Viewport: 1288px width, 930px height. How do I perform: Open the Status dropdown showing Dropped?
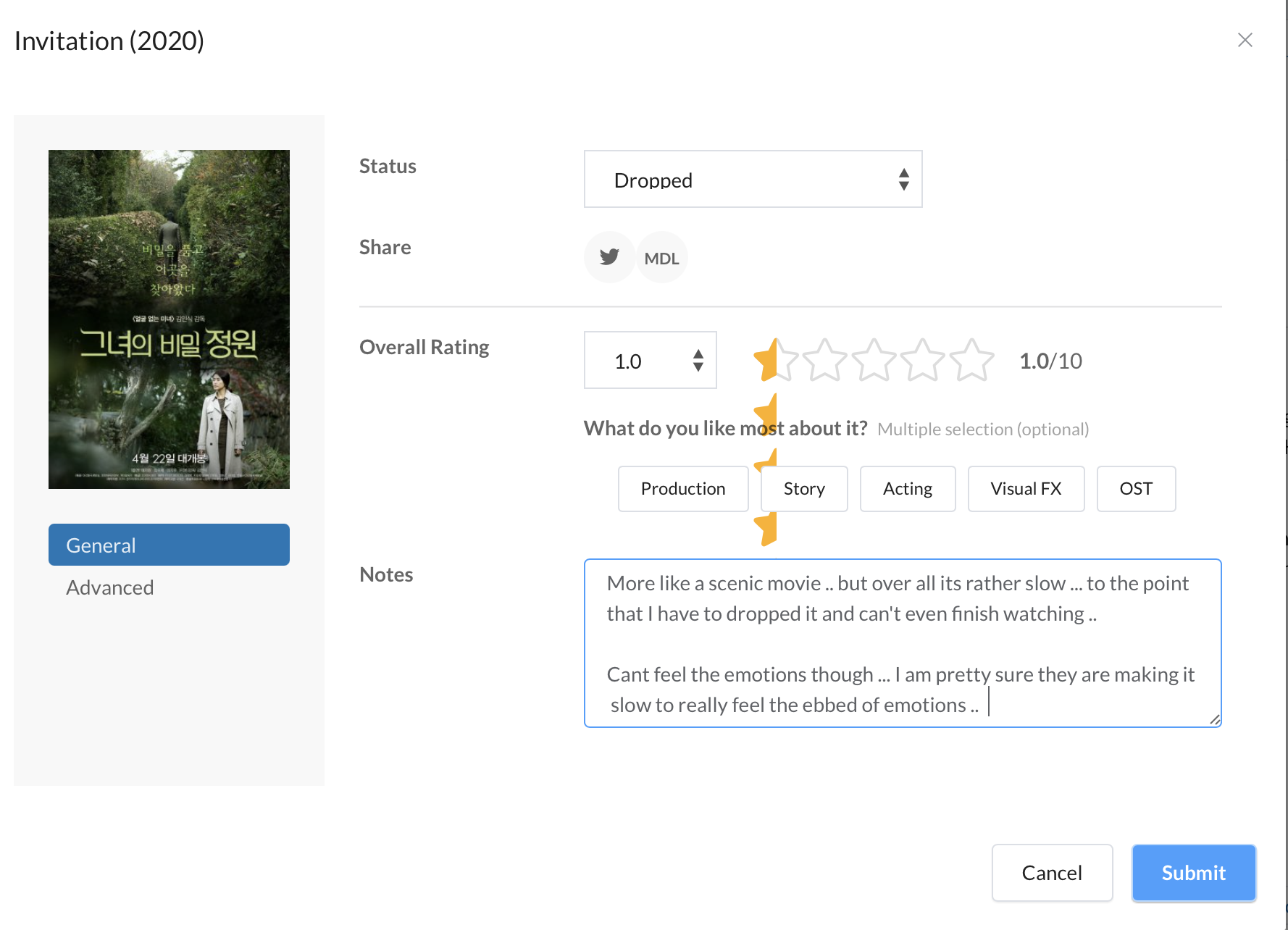coord(753,179)
